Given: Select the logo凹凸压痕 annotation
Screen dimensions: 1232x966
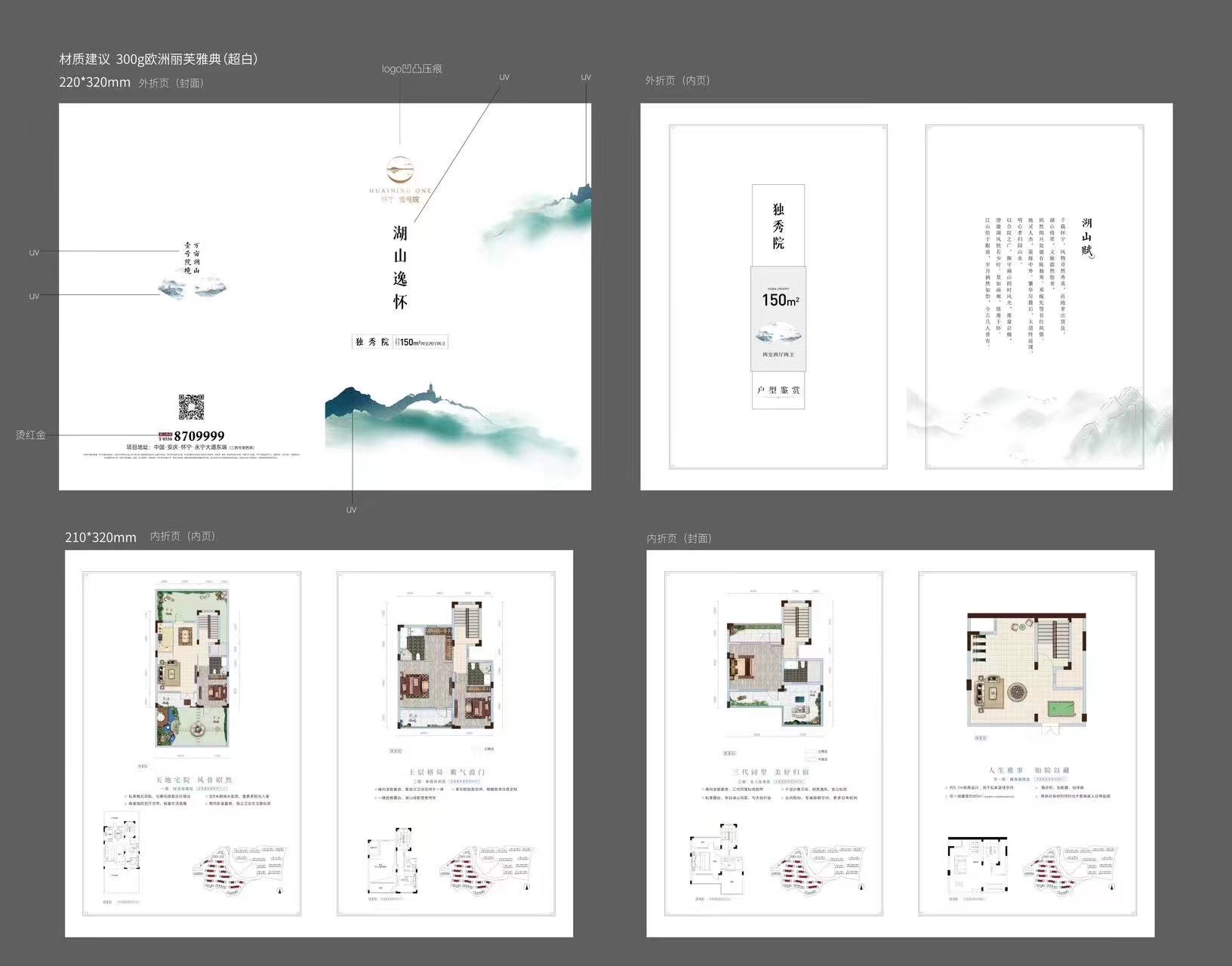Looking at the screenshot, I should click(411, 69).
